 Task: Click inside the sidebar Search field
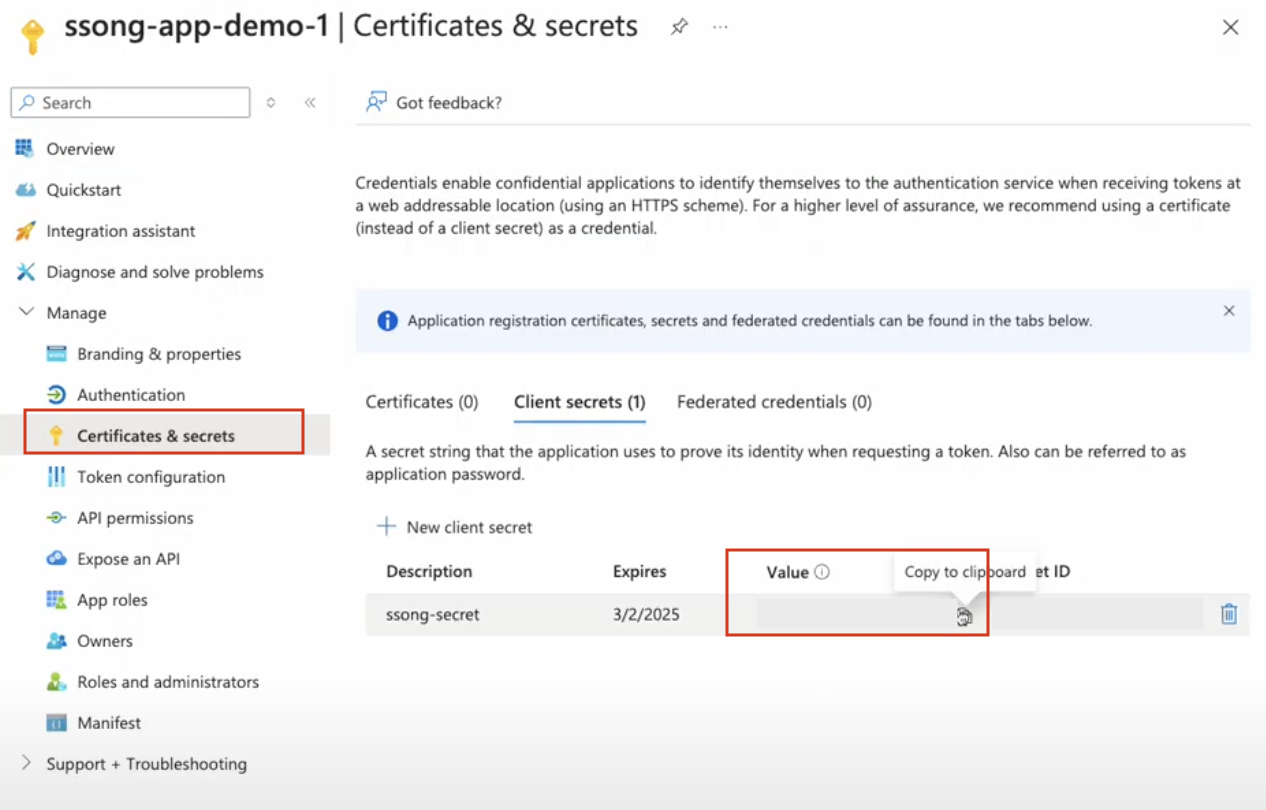(130, 102)
